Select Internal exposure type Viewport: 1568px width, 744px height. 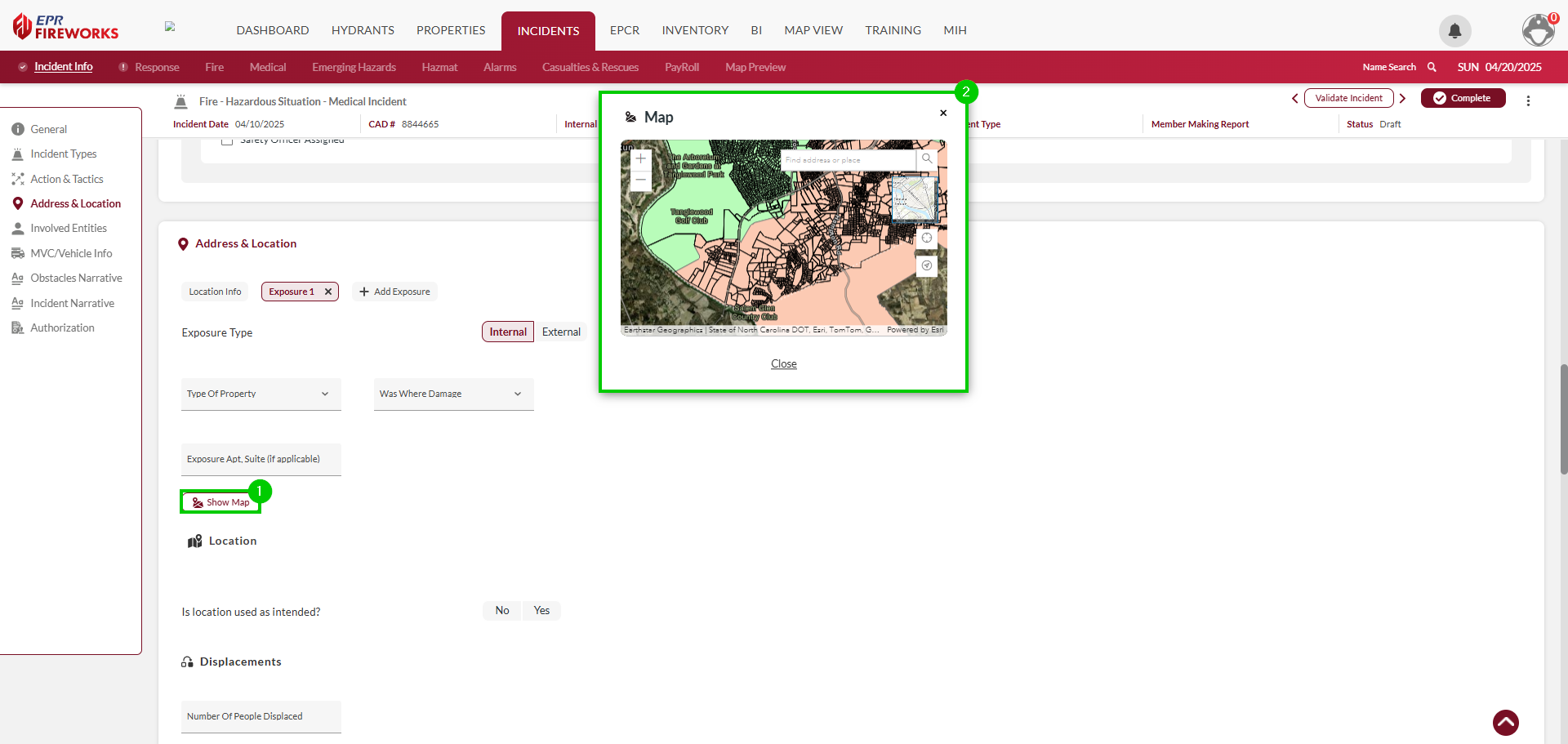pos(507,332)
